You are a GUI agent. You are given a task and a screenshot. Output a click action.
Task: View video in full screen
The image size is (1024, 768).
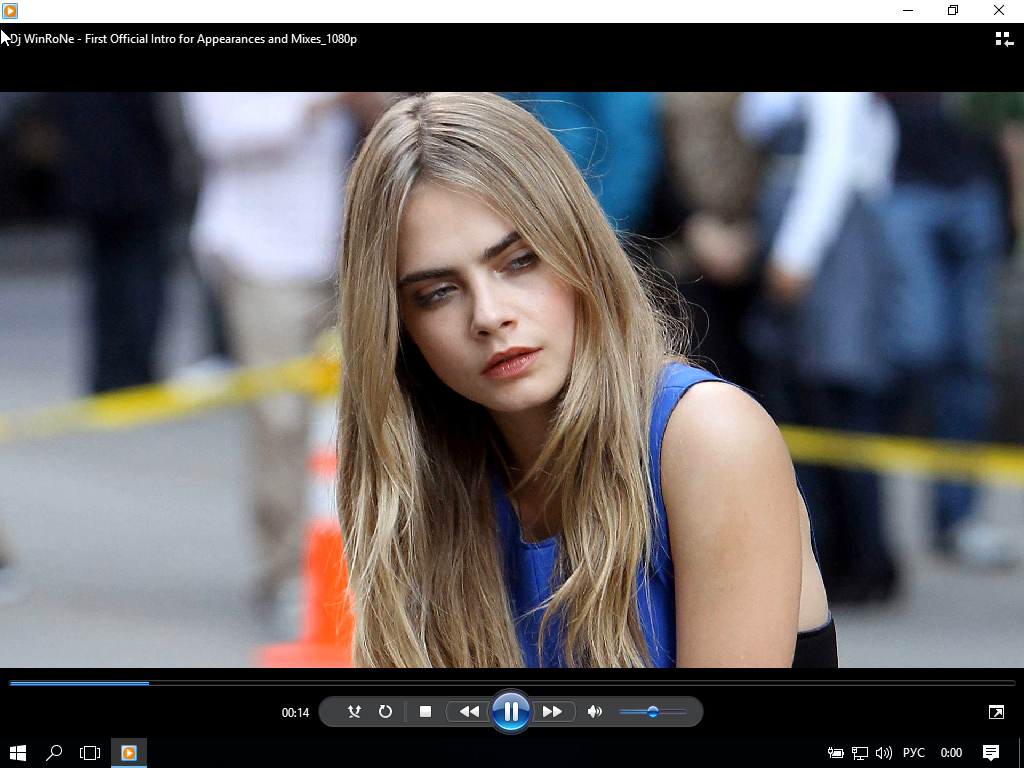997,712
